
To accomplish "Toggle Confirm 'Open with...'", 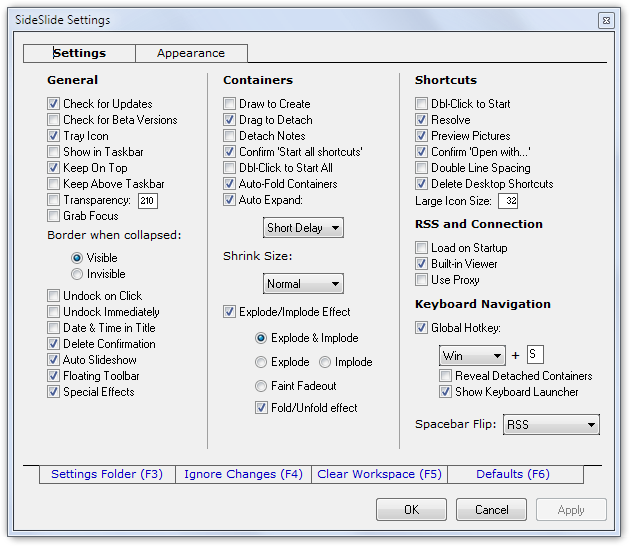I will tap(421, 152).
